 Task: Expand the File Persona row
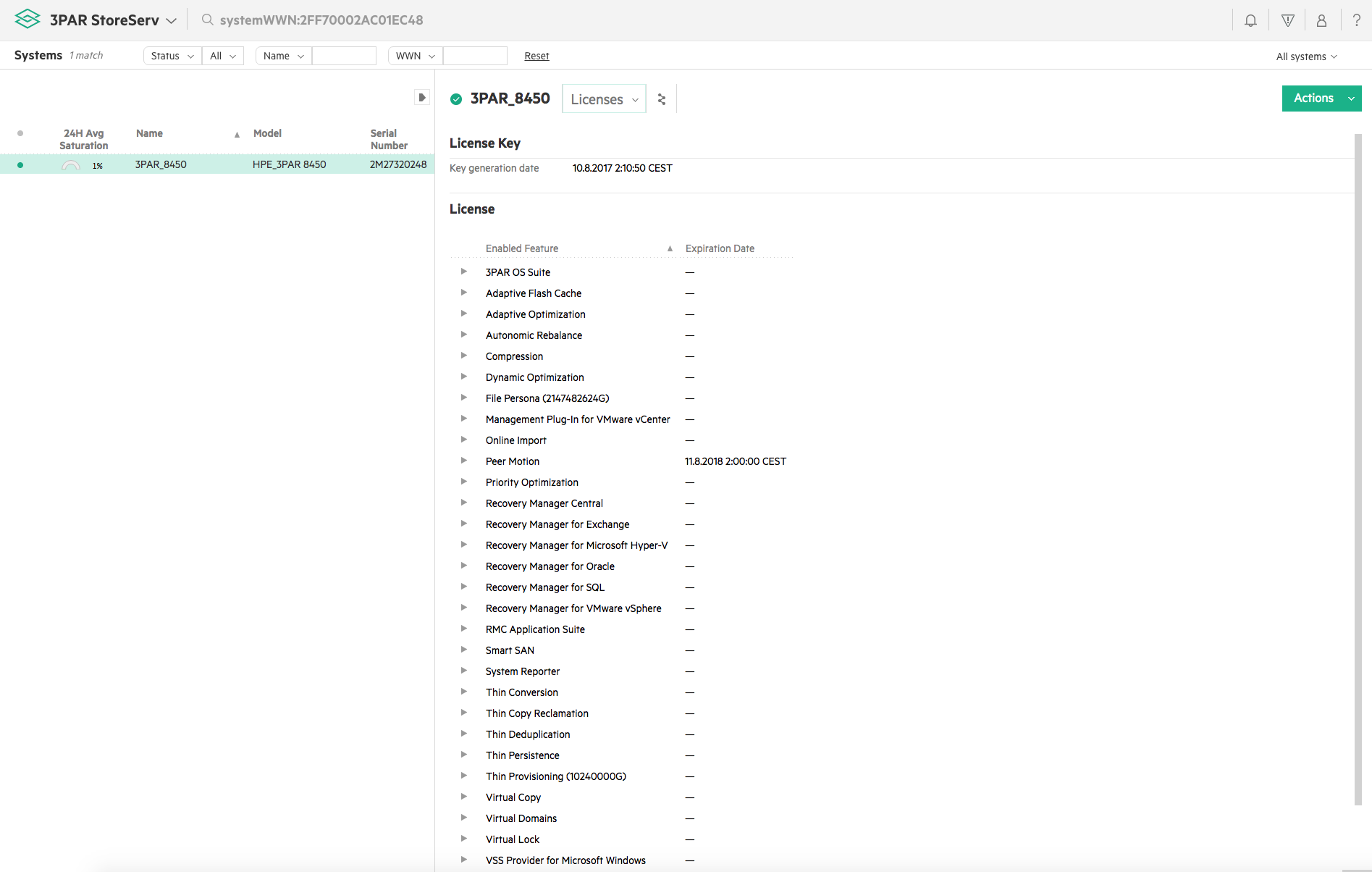click(x=463, y=398)
